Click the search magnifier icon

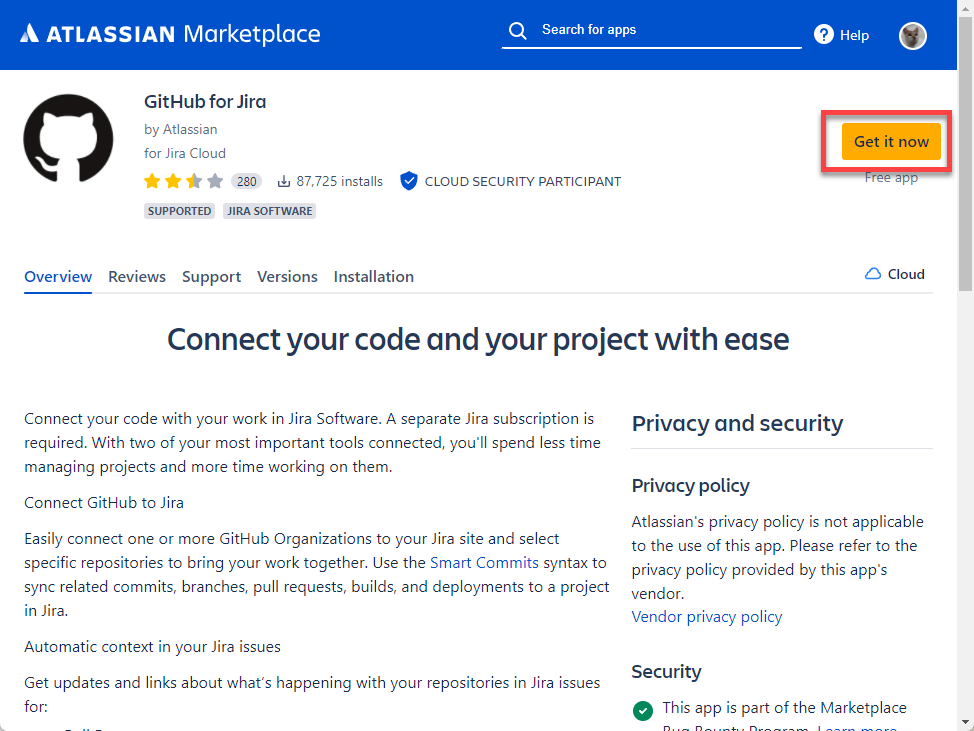click(x=517, y=30)
